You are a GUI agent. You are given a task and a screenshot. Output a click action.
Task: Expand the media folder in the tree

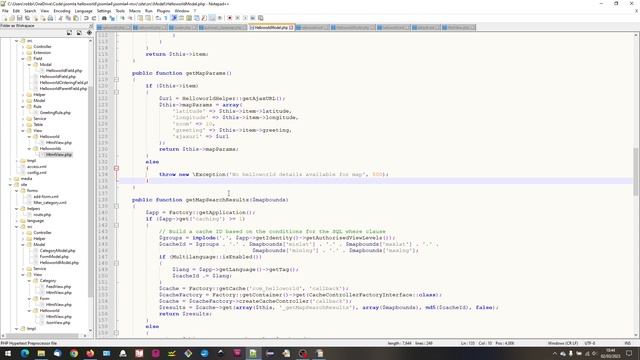click(x=10, y=178)
